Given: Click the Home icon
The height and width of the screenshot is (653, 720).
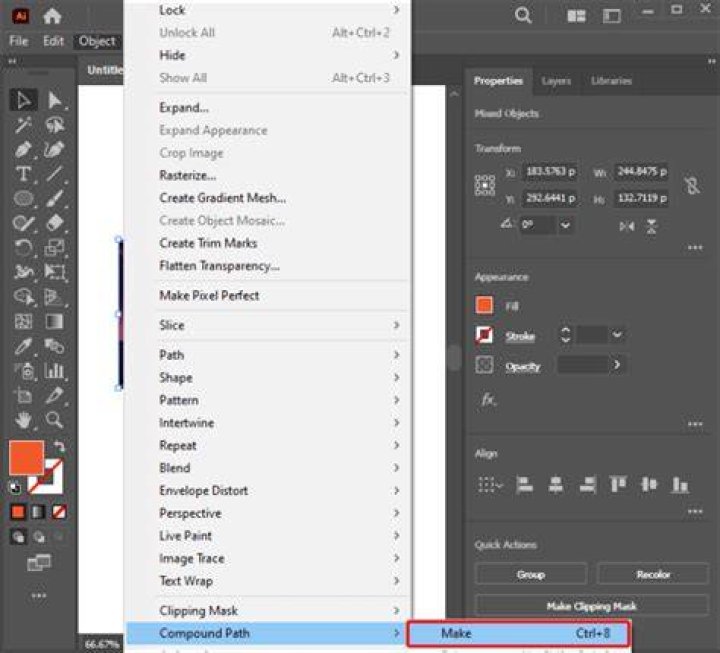Looking at the screenshot, I should coord(52,16).
